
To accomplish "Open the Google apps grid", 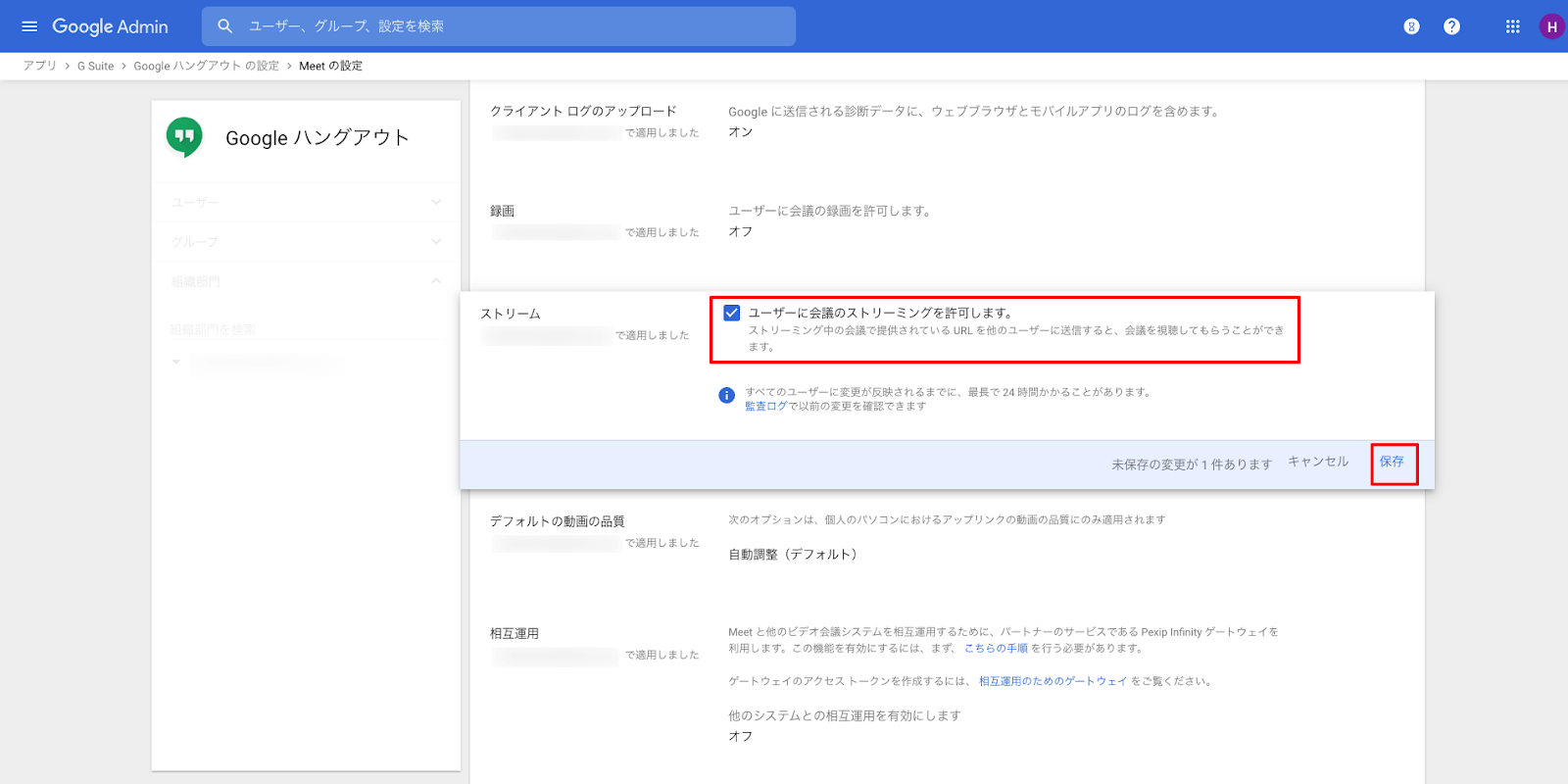I will click(1512, 26).
